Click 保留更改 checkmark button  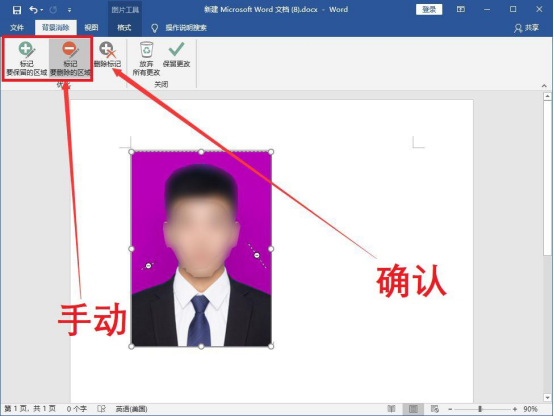(x=176, y=55)
